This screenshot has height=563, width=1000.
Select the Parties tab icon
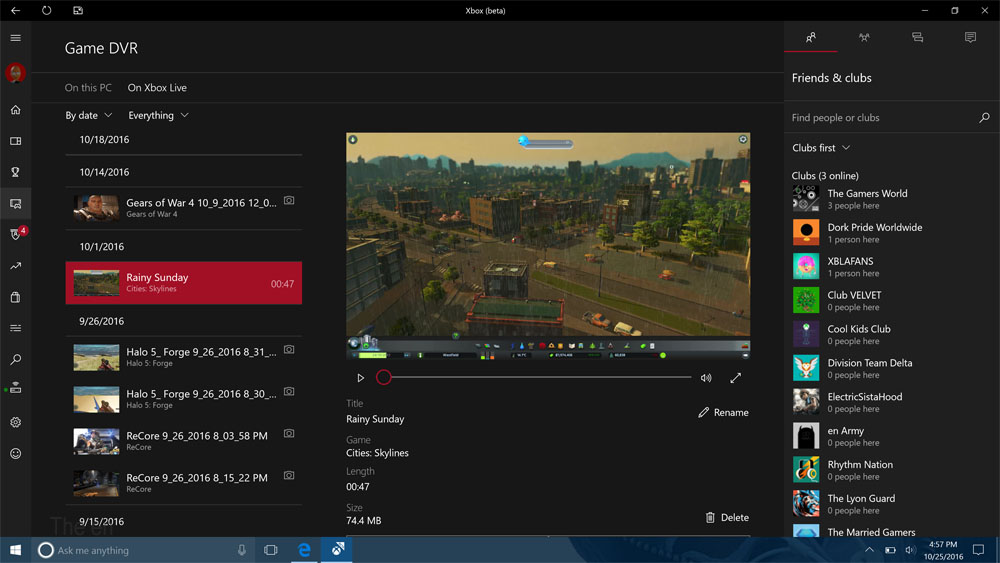point(864,38)
